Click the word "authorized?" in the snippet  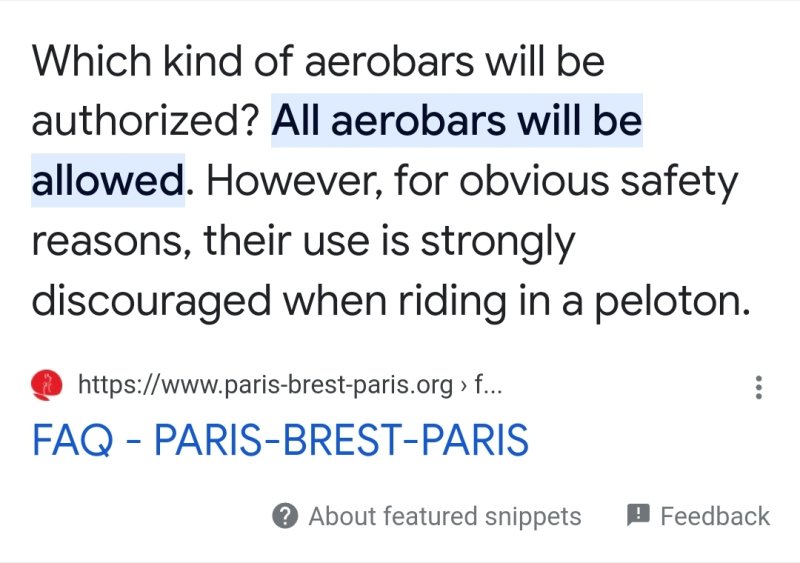(146, 122)
